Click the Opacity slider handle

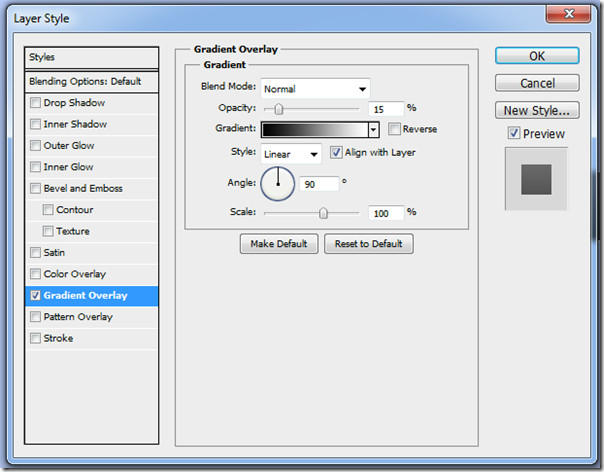coord(279,109)
